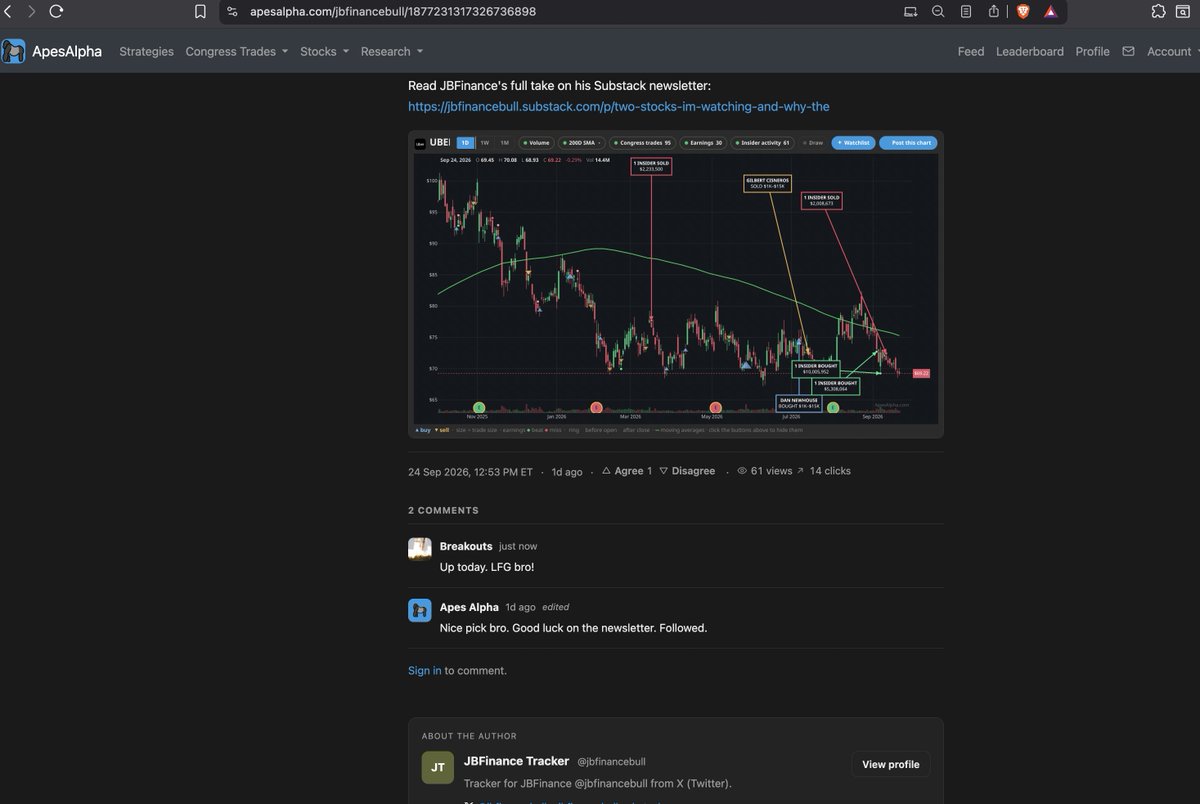The image size is (1200, 804).
Task: Expand the Congress Trades dropdown
Action: (236, 51)
